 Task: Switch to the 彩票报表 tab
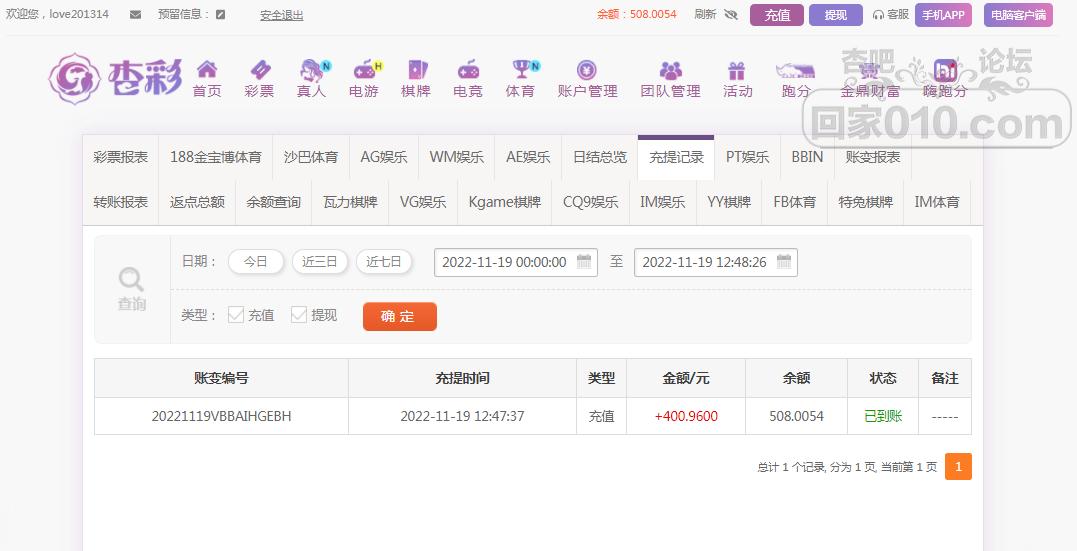point(121,157)
